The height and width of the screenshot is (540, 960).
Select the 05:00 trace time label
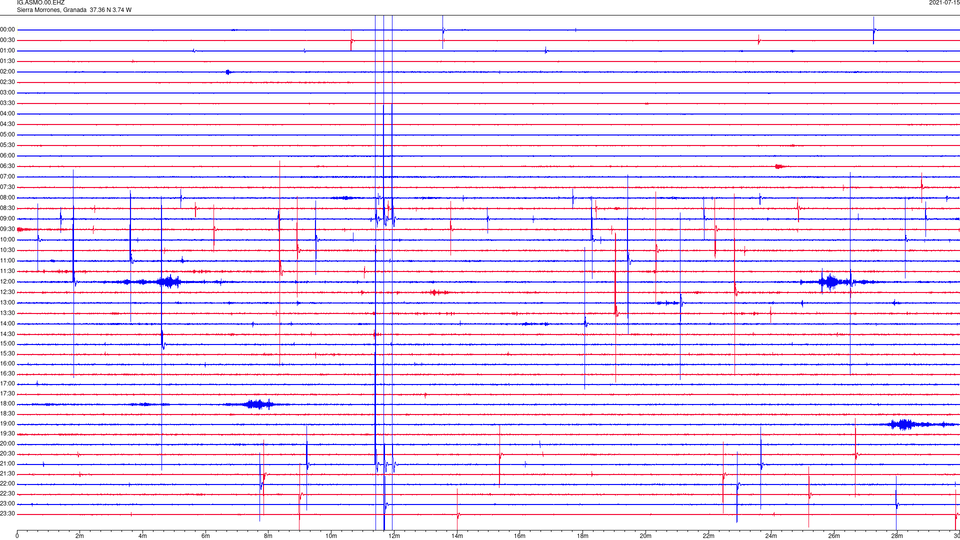coord(8,135)
